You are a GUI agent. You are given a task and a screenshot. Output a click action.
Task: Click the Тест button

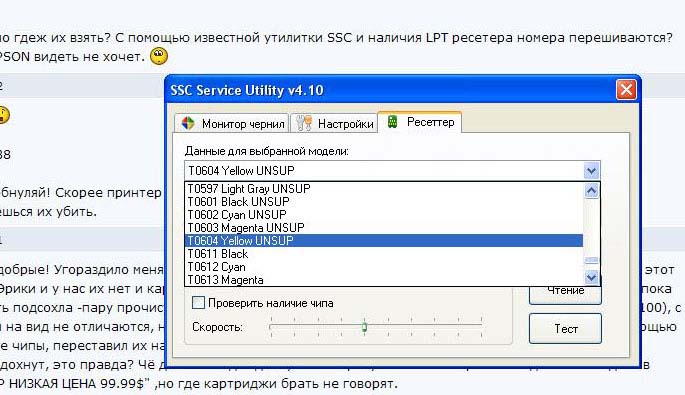[565, 329]
